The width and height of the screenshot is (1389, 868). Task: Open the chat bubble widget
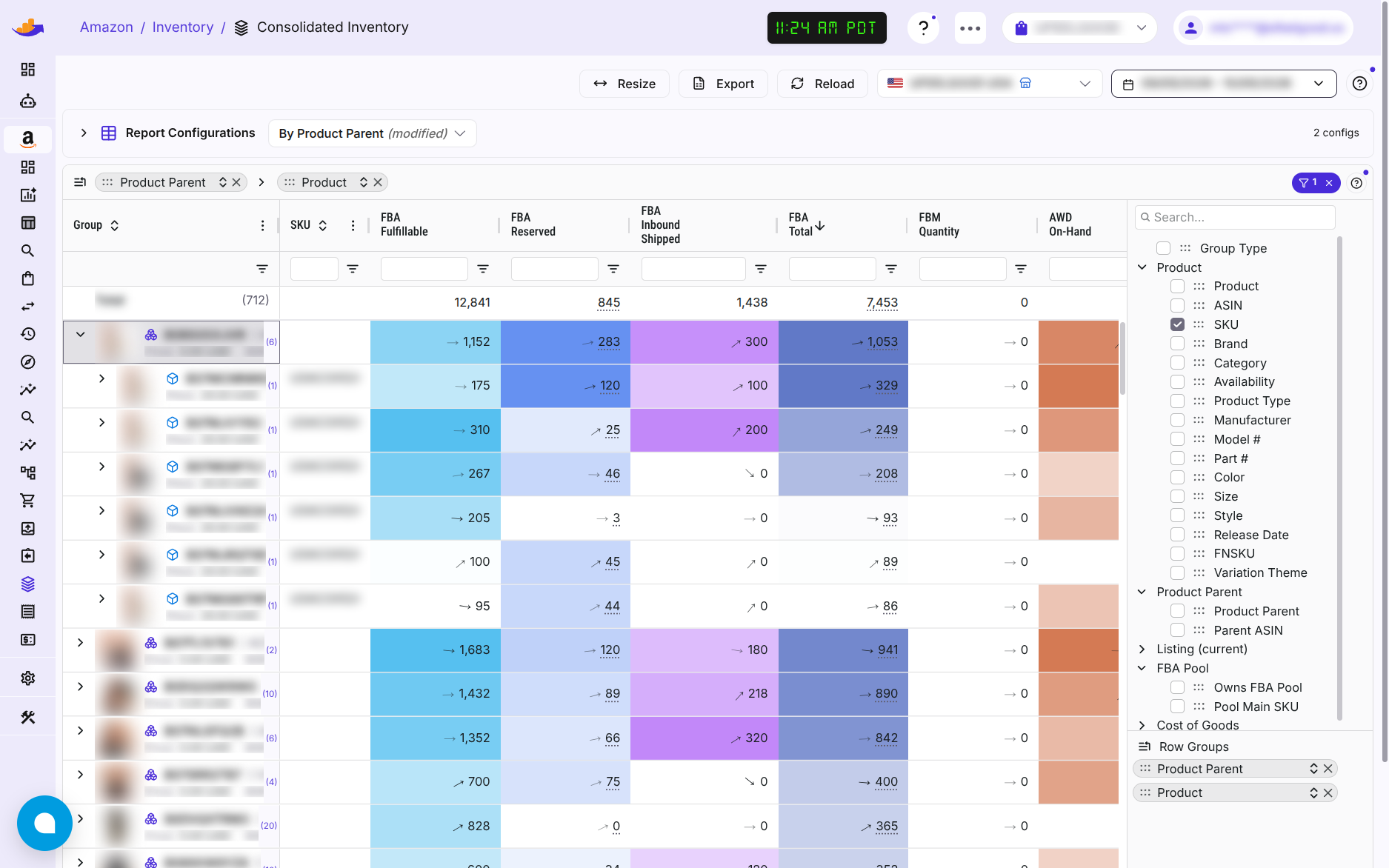44,823
